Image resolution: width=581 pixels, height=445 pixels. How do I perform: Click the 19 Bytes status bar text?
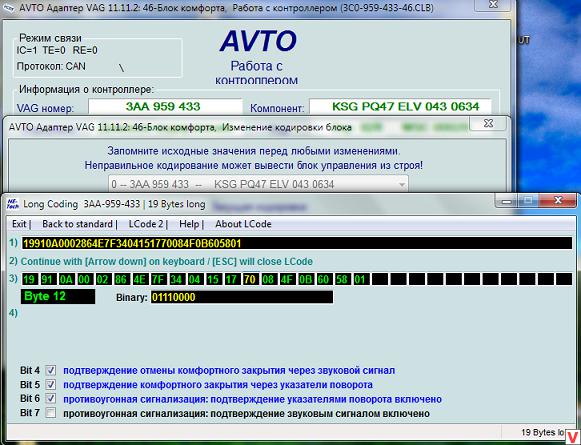coord(543,432)
